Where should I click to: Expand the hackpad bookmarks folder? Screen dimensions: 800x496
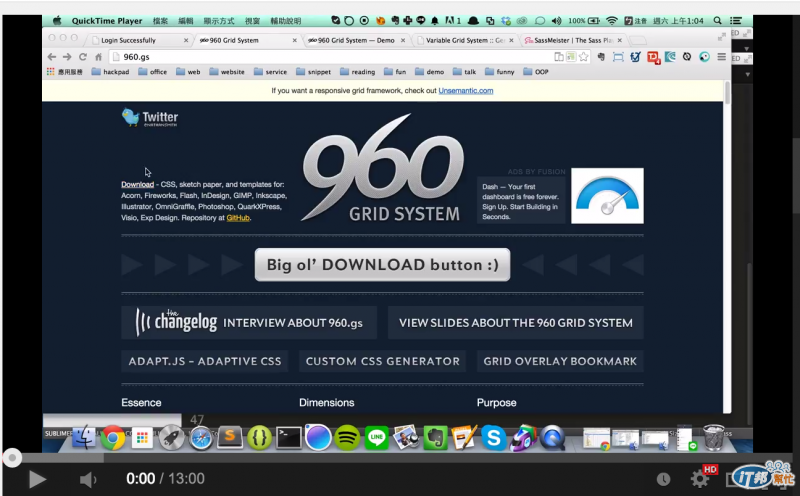(x=110, y=71)
